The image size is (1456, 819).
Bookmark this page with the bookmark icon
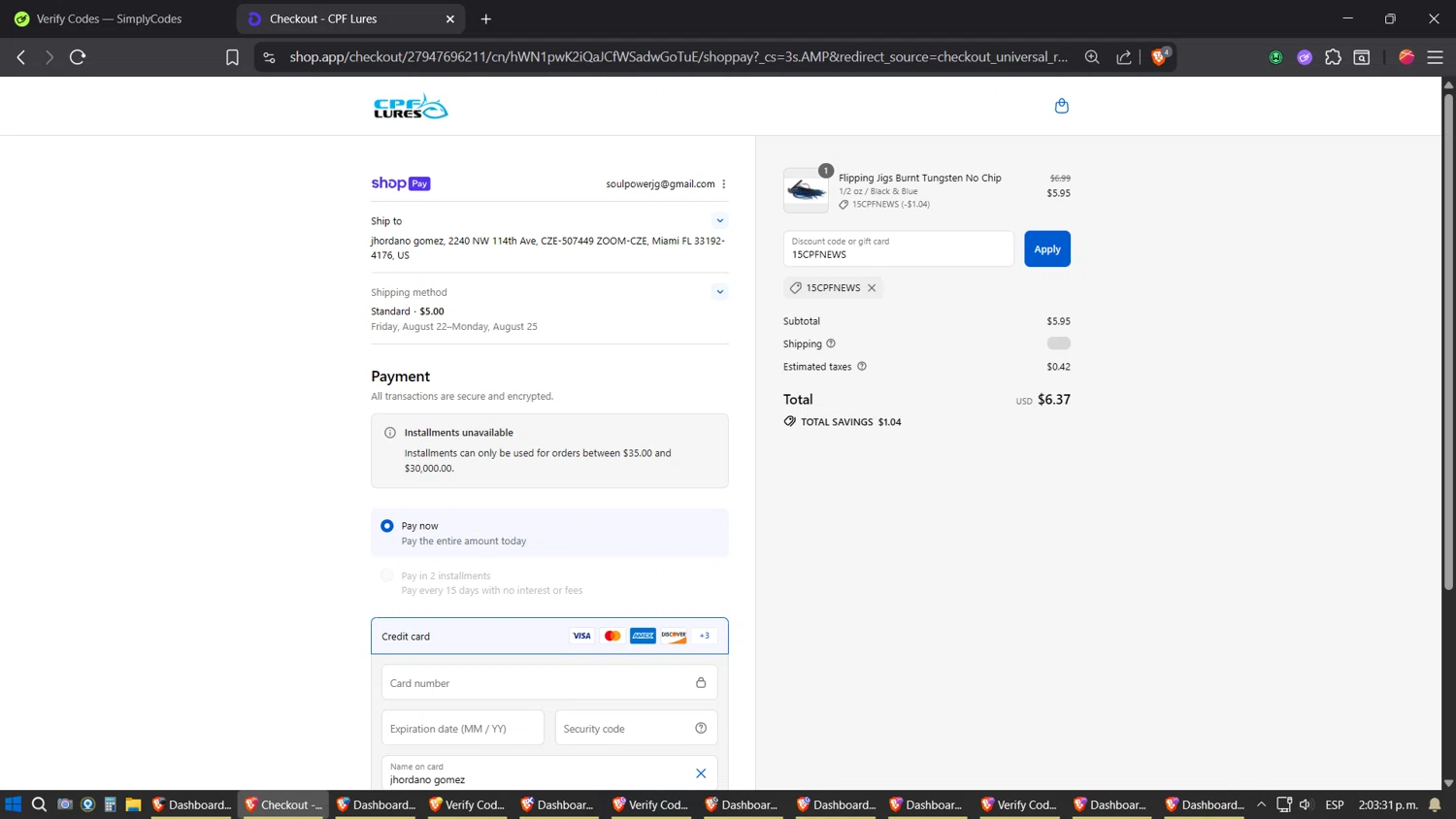point(232,57)
